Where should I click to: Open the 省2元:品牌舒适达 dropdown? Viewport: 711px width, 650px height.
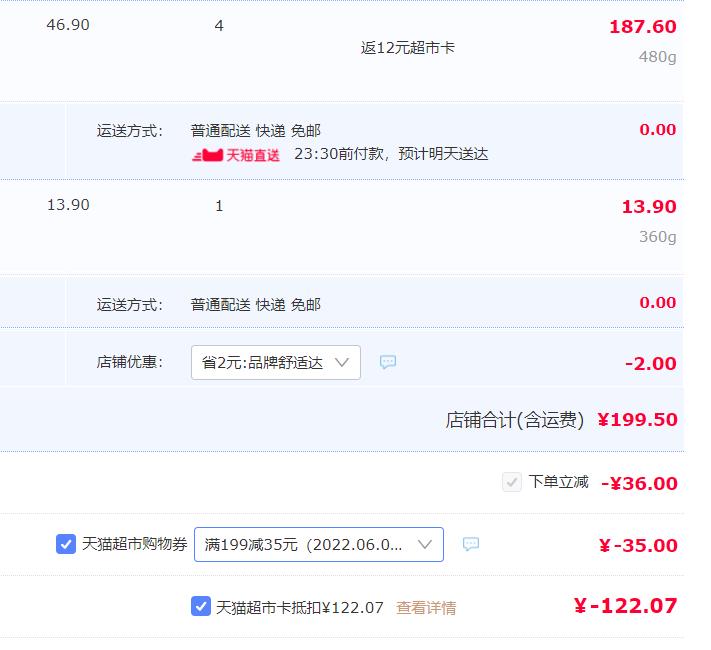click(x=276, y=362)
